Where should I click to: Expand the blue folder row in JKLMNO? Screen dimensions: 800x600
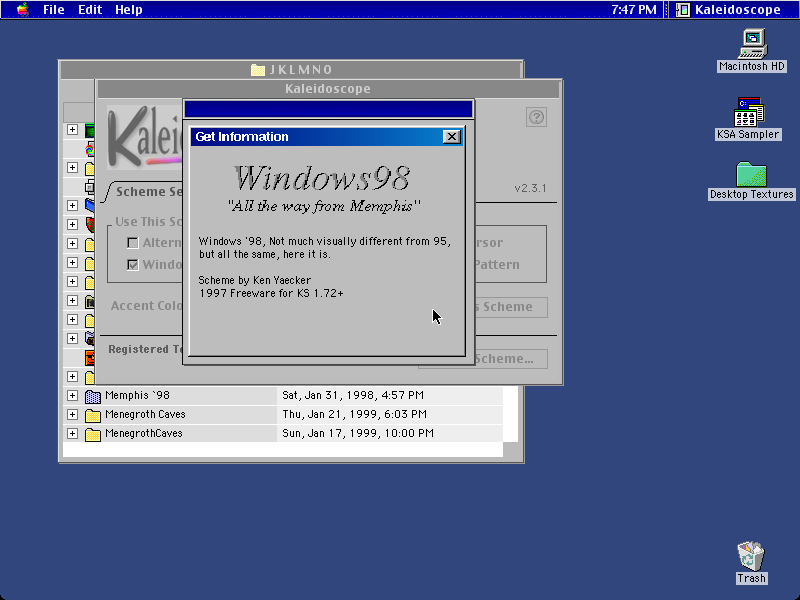(72, 205)
